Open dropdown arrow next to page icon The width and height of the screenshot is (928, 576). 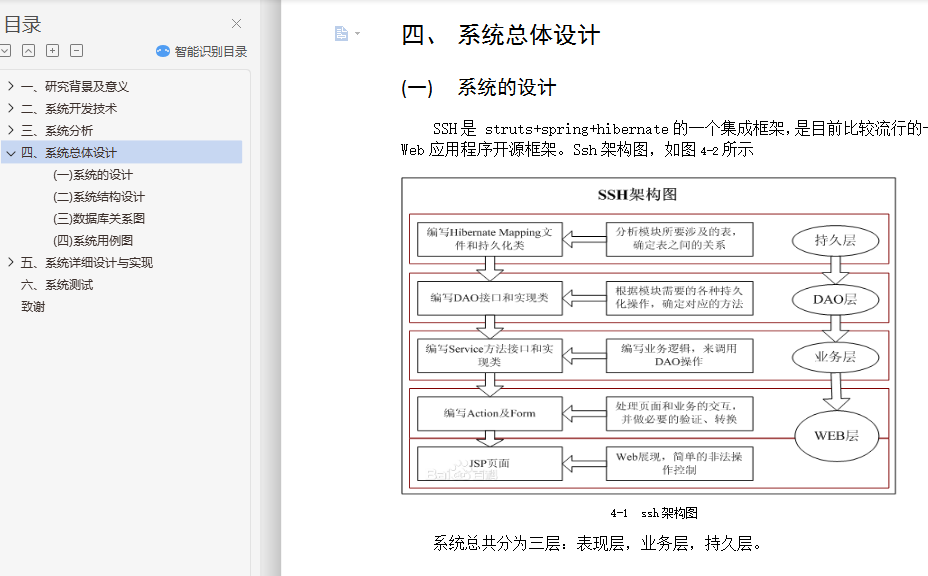click(x=357, y=34)
